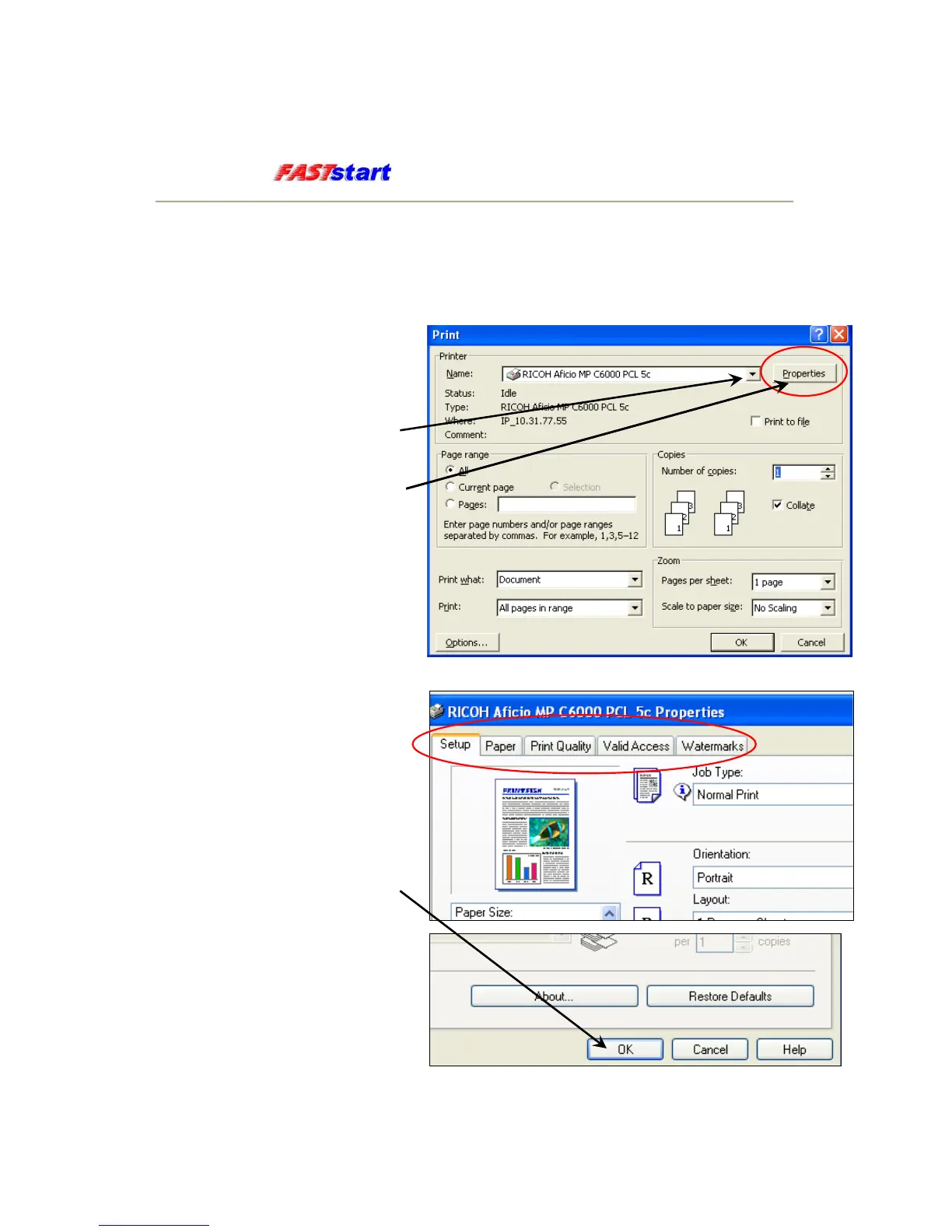Image resolution: width=952 pixels, height=1232 pixels.
Task: Click the Options... button
Action: (x=467, y=642)
